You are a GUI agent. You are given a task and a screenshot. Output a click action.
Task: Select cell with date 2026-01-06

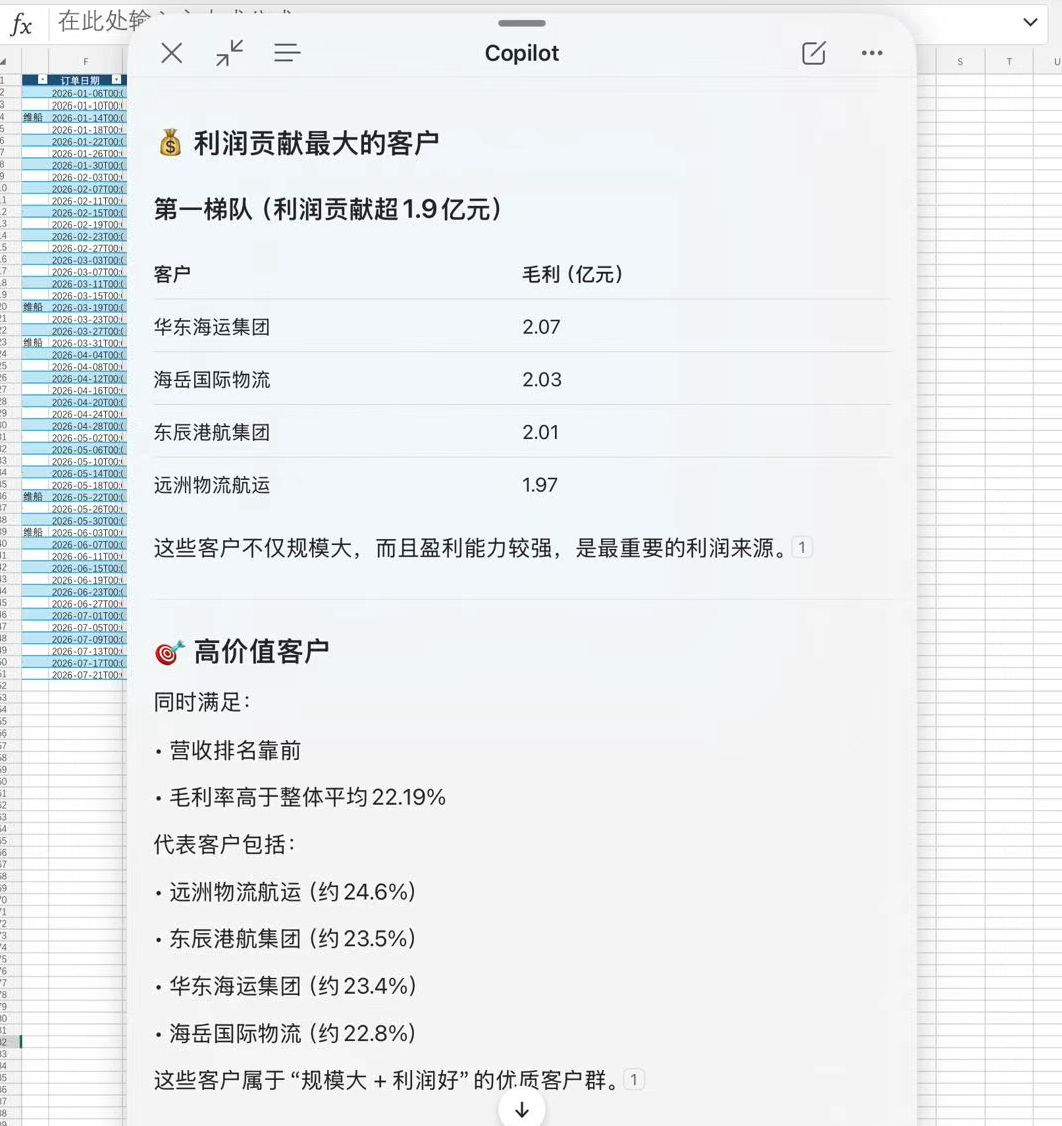pyautogui.click(x=88, y=93)
